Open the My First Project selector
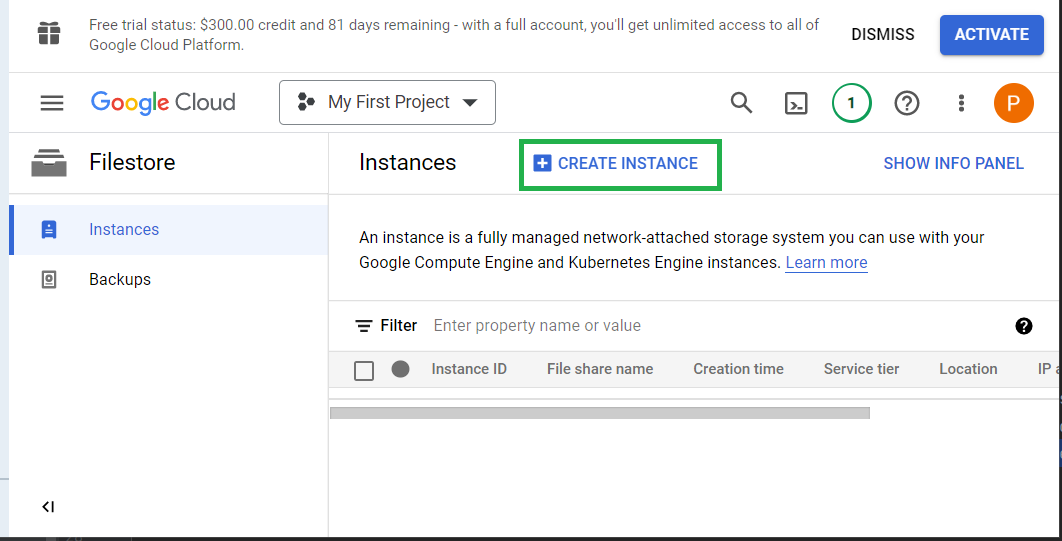Image resolution: width=1062 pixels, height=541 pixels. [387, 102]
